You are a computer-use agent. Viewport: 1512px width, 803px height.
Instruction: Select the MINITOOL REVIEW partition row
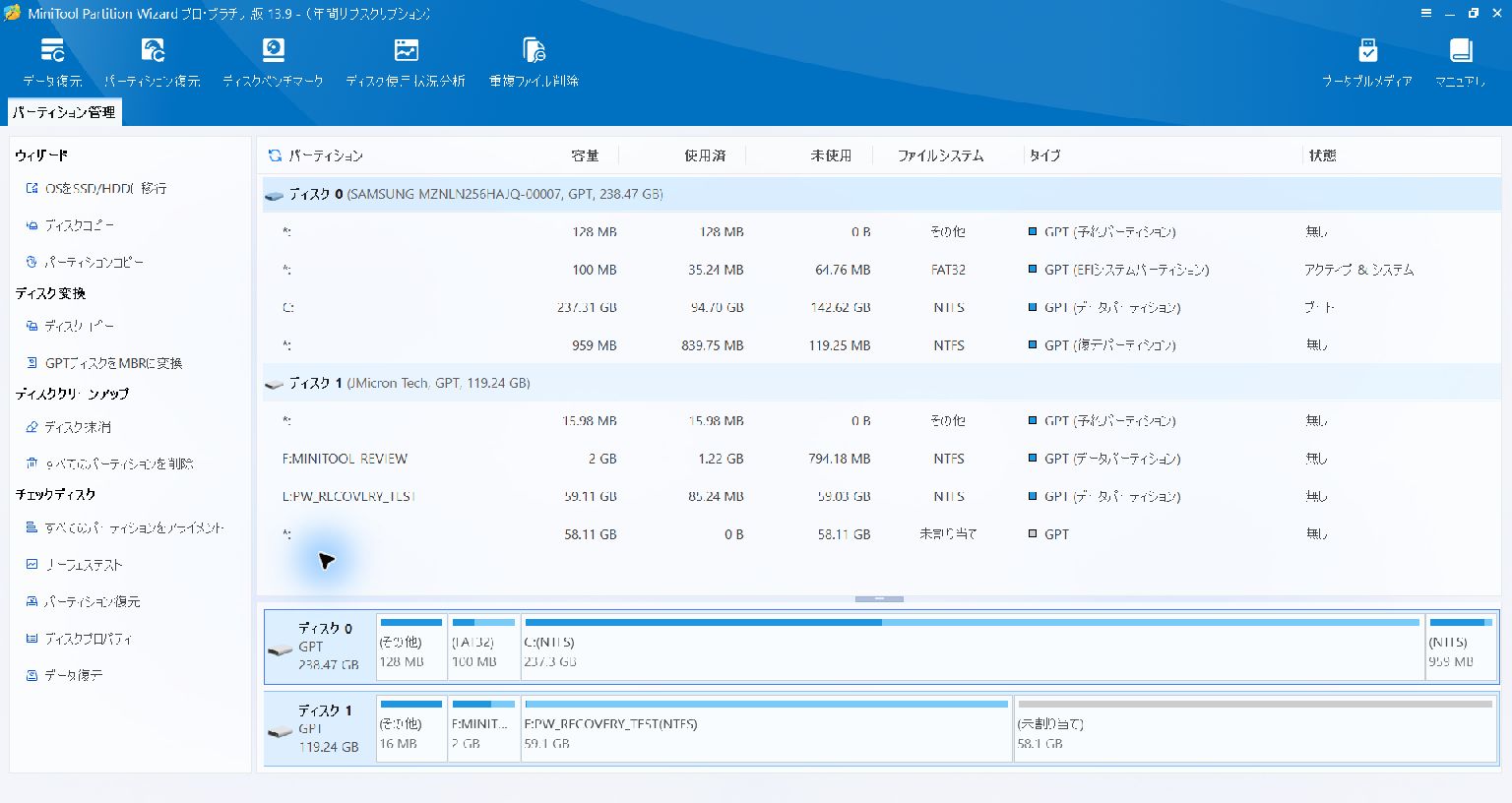881,459
